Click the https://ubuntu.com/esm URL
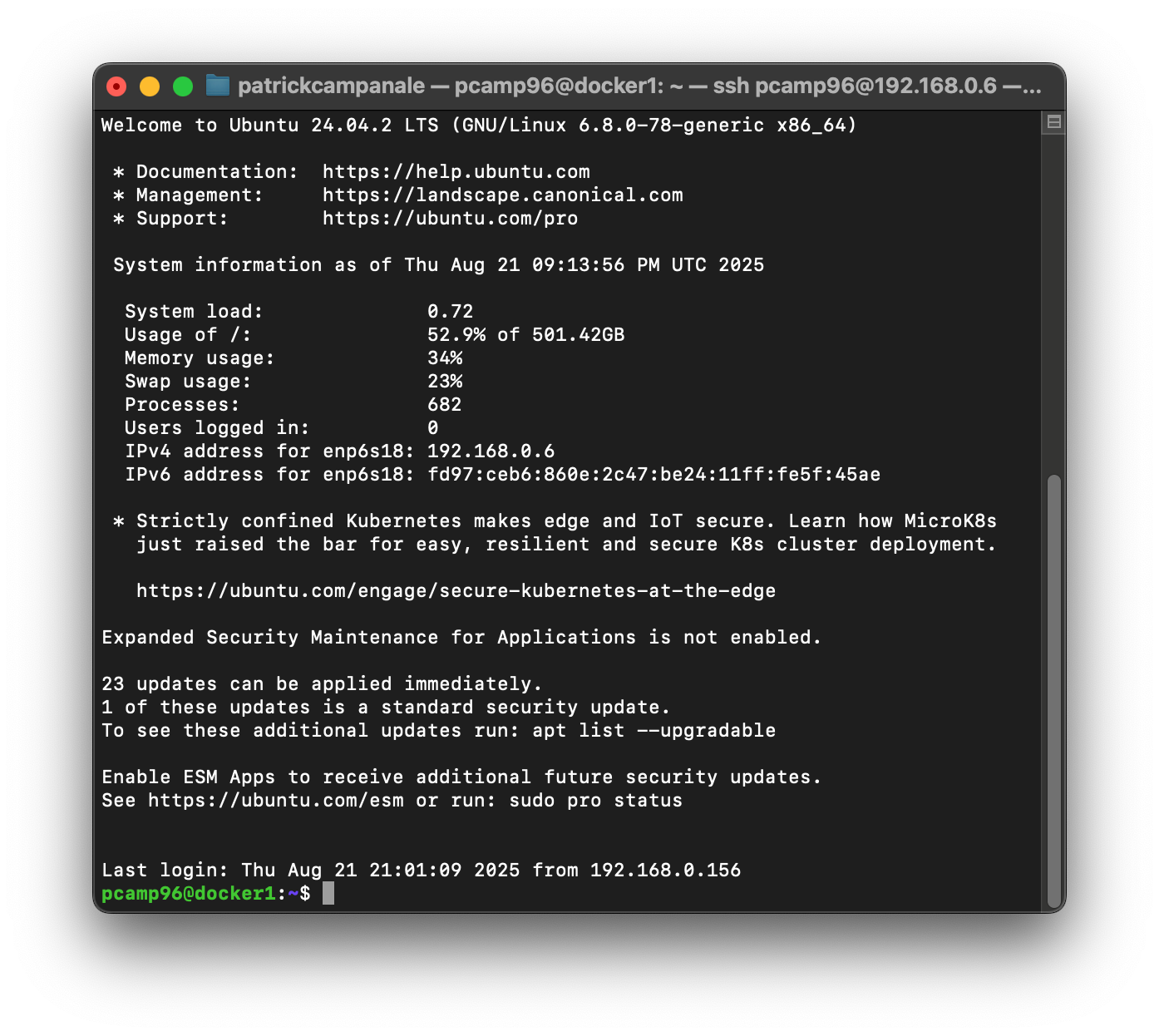1159x1036 pixels. 276,801
